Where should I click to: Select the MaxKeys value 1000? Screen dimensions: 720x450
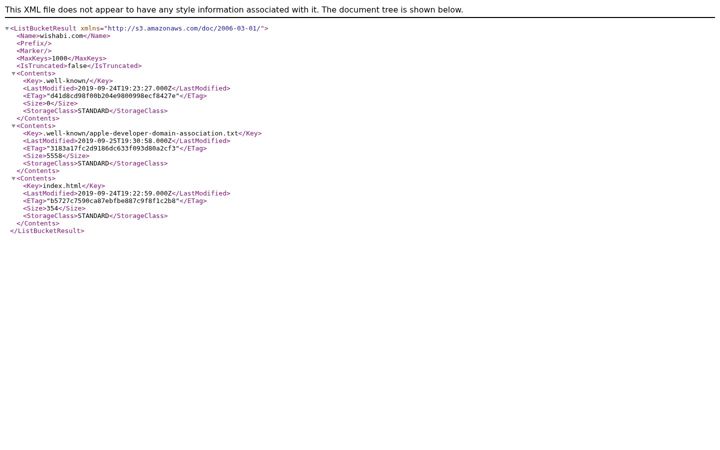(x=59, y=58)
